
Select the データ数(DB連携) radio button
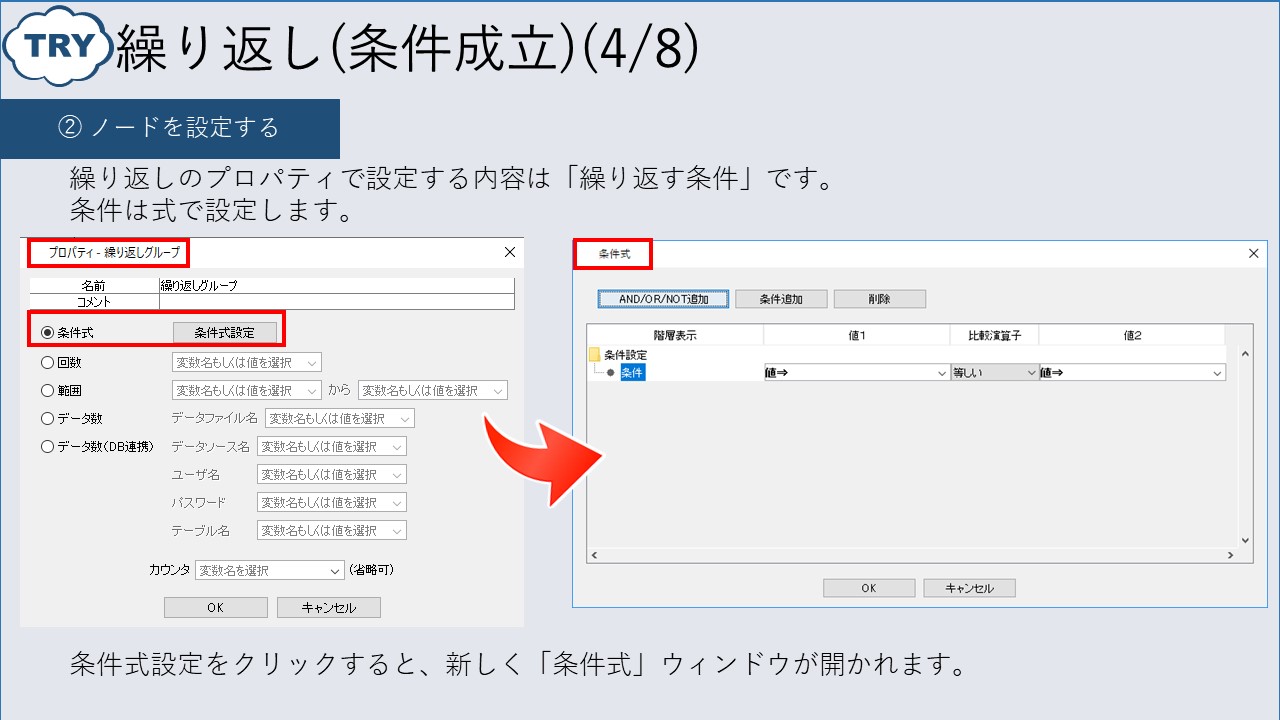coord(47,446)
